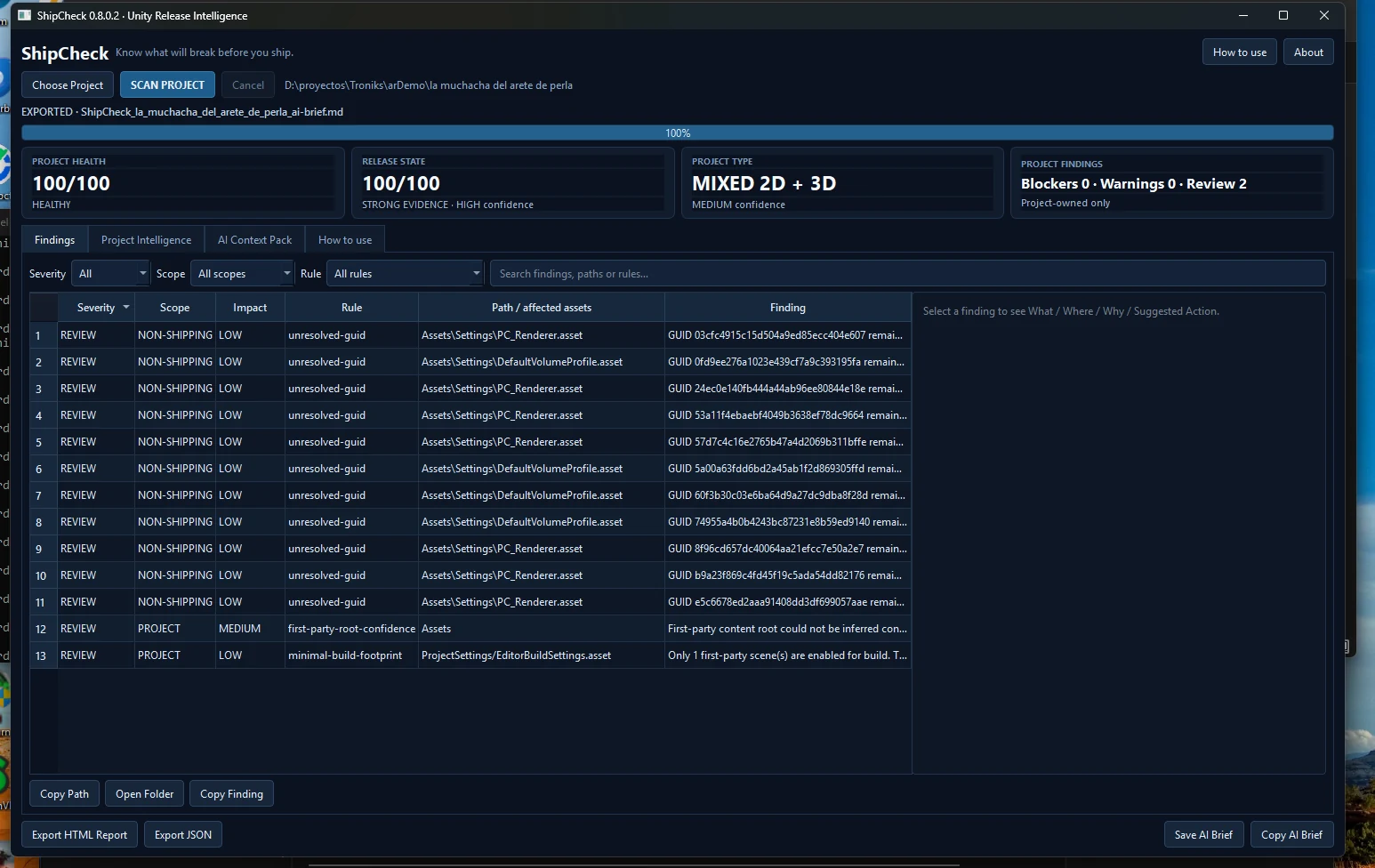Click the Copy Path button
Viewport: 1375px width, 868px height.
pyautogui.click(x=65, y=794)
